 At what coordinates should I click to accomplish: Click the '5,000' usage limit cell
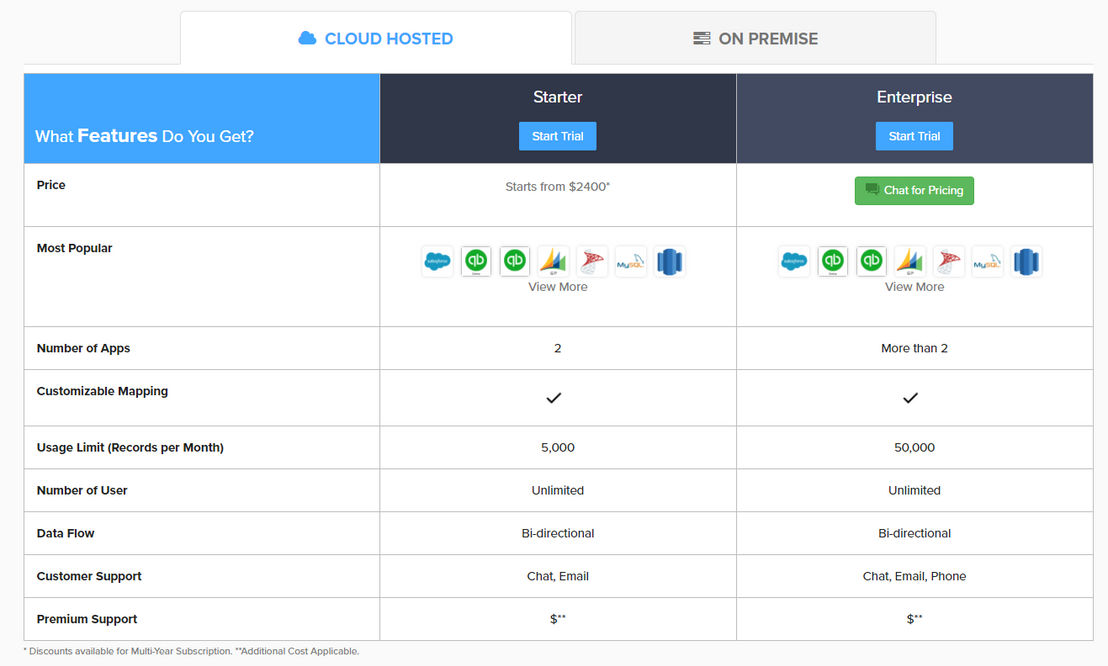pos(558,448)
